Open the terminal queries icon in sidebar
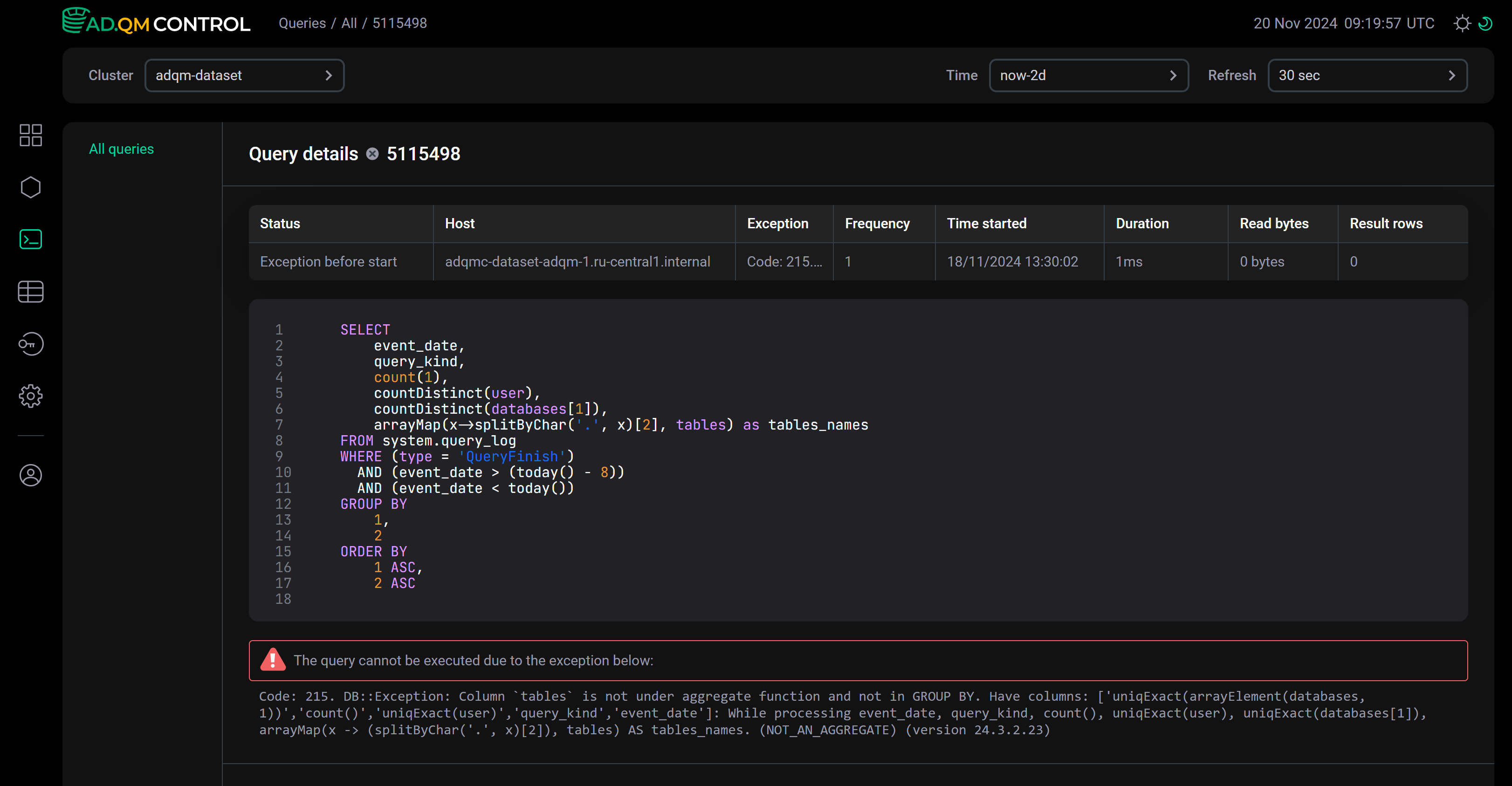 (30, 239)
